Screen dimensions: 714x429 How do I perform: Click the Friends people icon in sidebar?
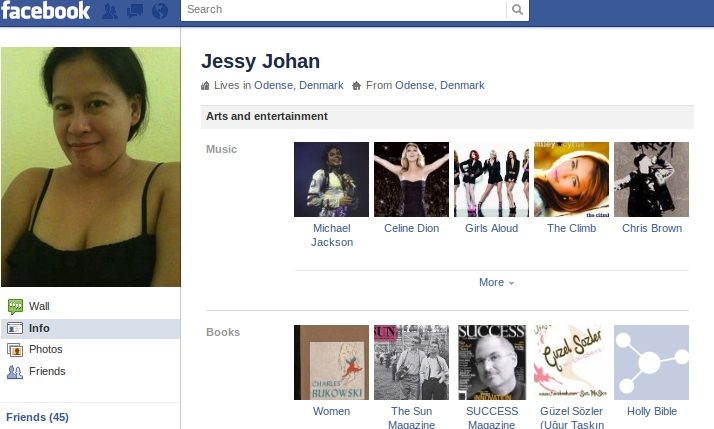pos(15,372)
